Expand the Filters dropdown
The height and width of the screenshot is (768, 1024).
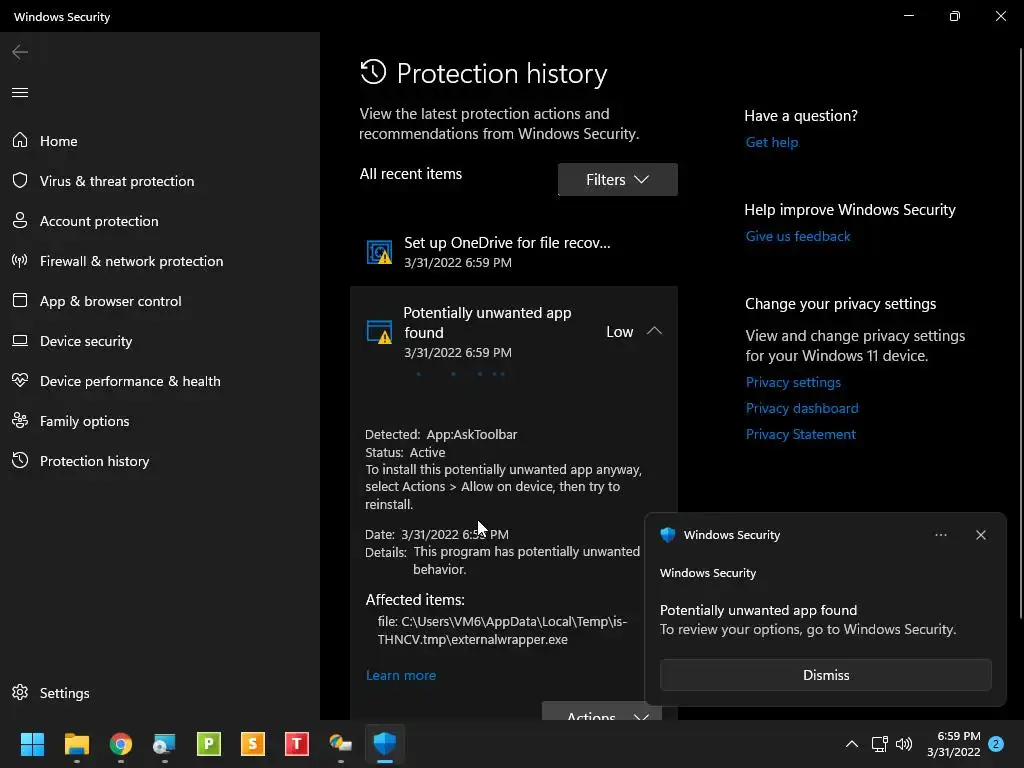point(617,180)
